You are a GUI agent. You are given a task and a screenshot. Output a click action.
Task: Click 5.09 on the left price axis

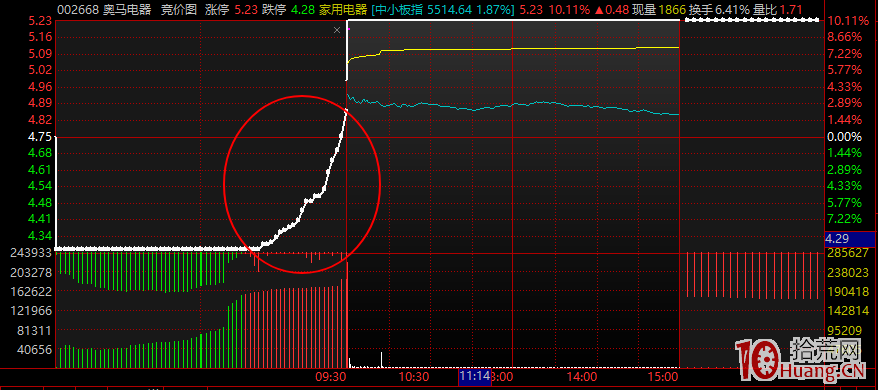click(x=40, y=53)
